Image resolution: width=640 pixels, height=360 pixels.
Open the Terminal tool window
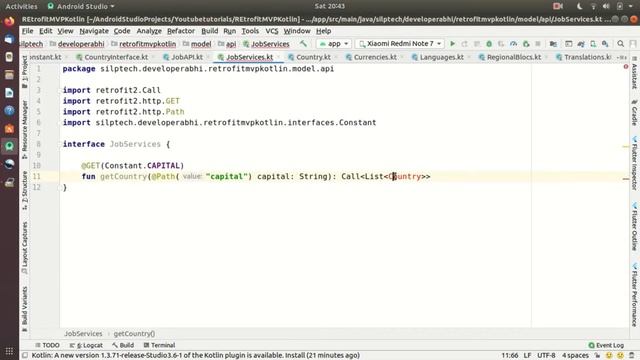159,345
